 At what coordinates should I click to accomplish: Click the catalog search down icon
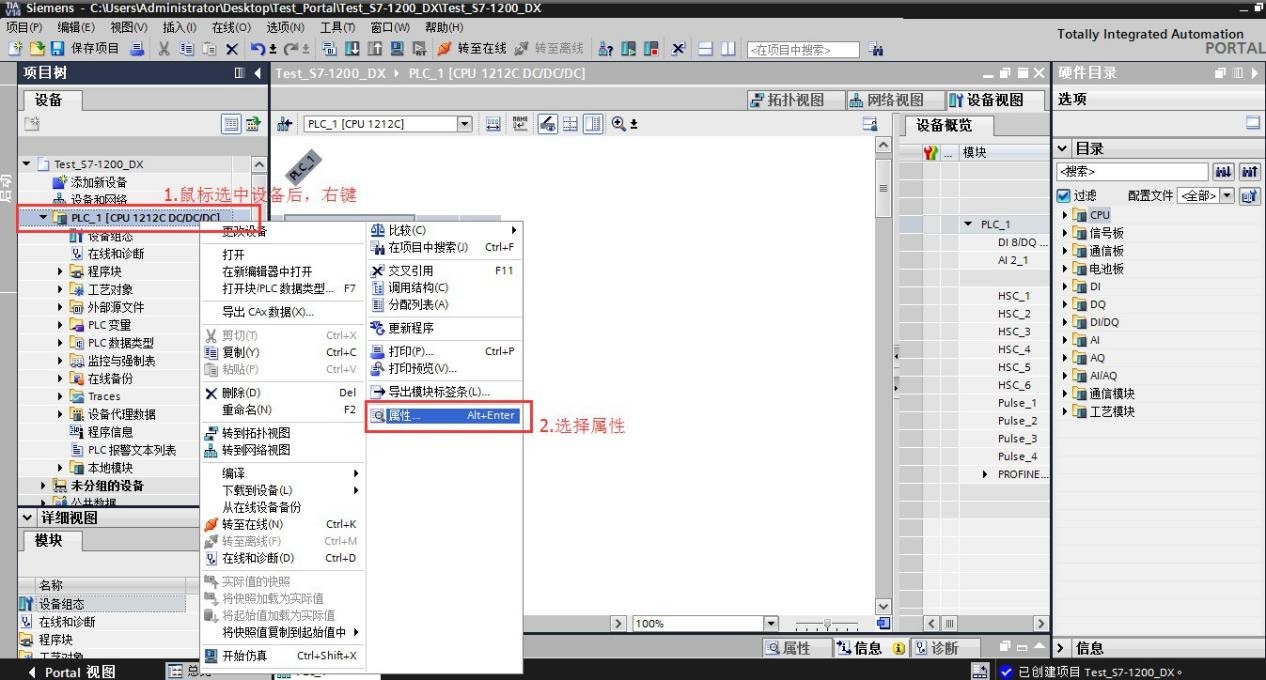[1223, 172]
